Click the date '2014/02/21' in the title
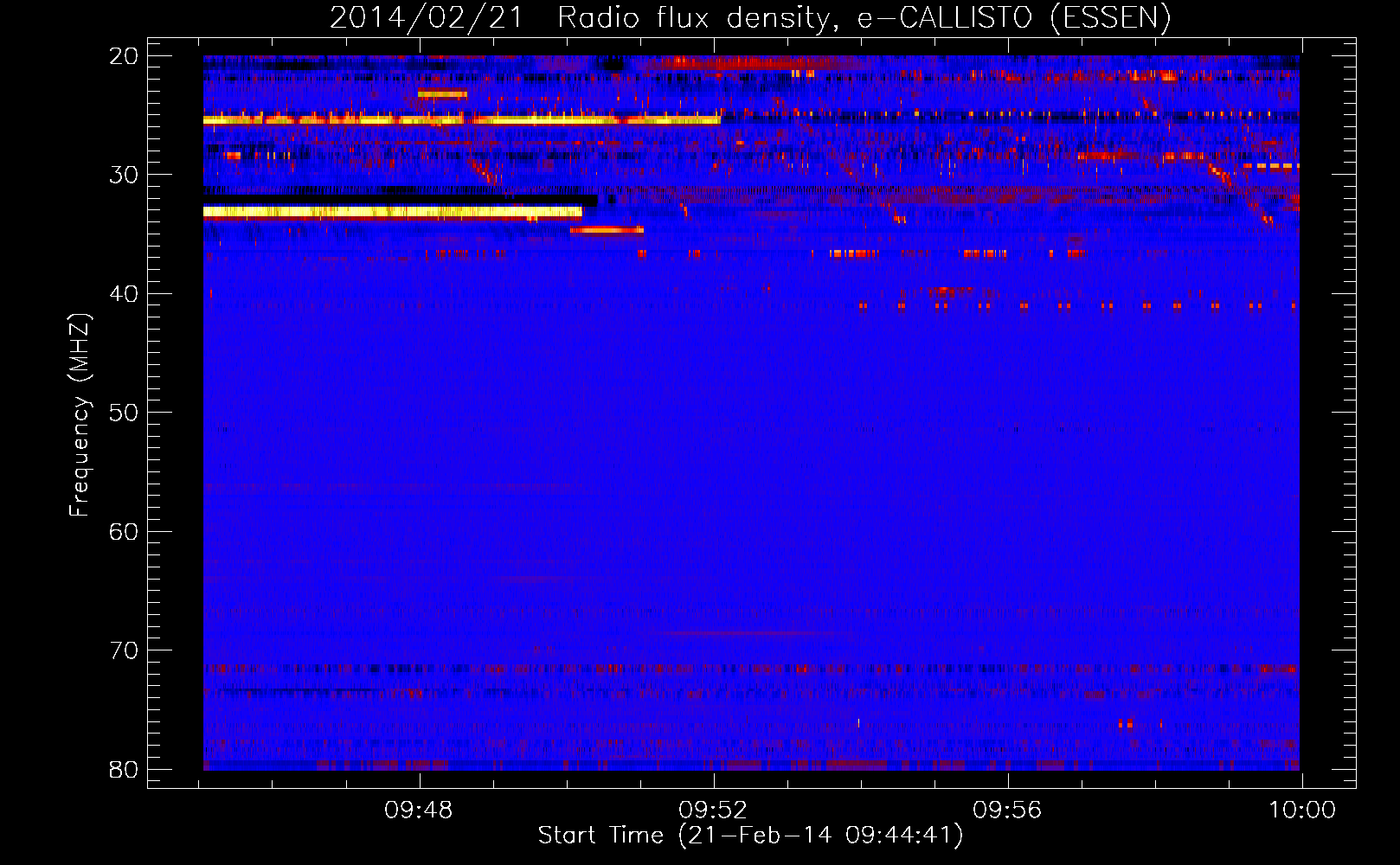Screen dimensions: 1400x865 pyautogui.click(x=427, y=17)
